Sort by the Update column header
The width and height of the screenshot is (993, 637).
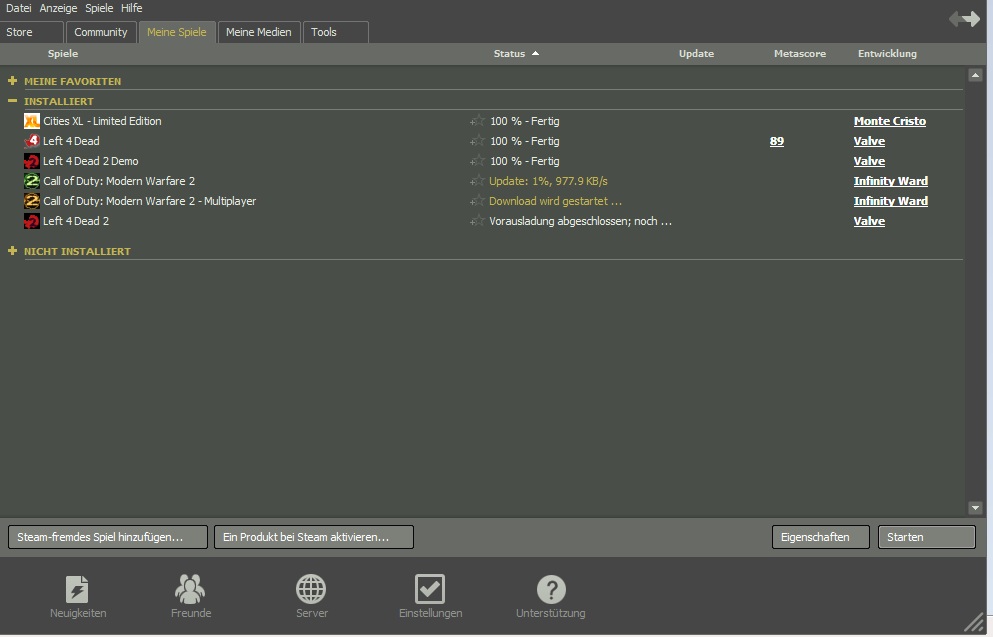(x=697, y=54)
